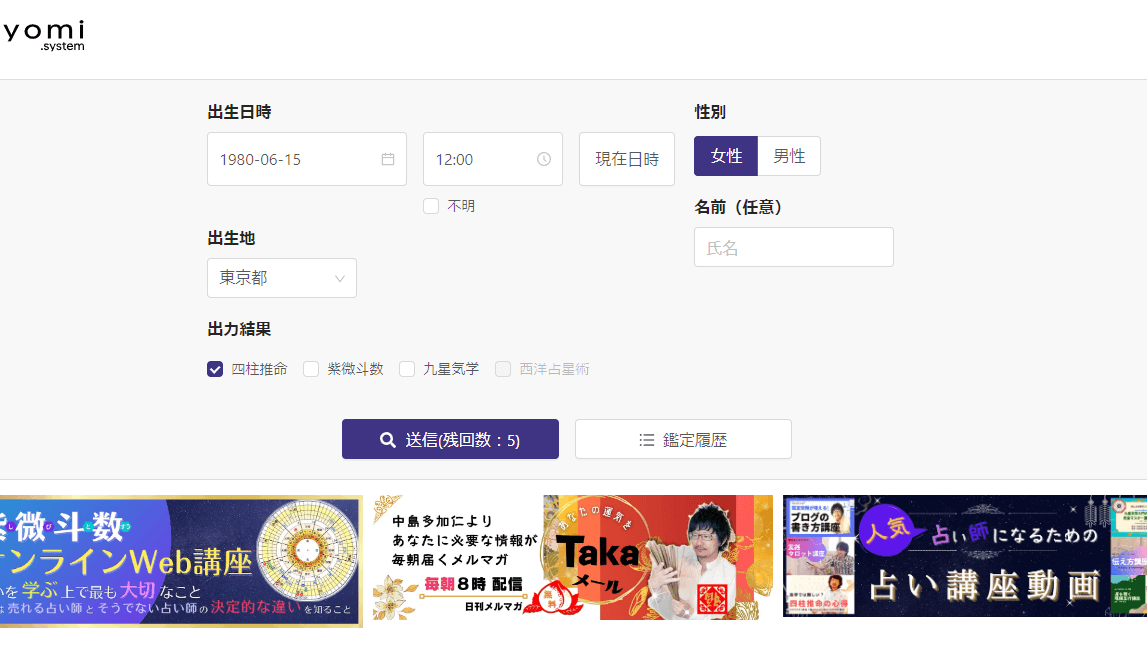Open the Taka メール magazine banner
1147x645 pixels.
572,557
